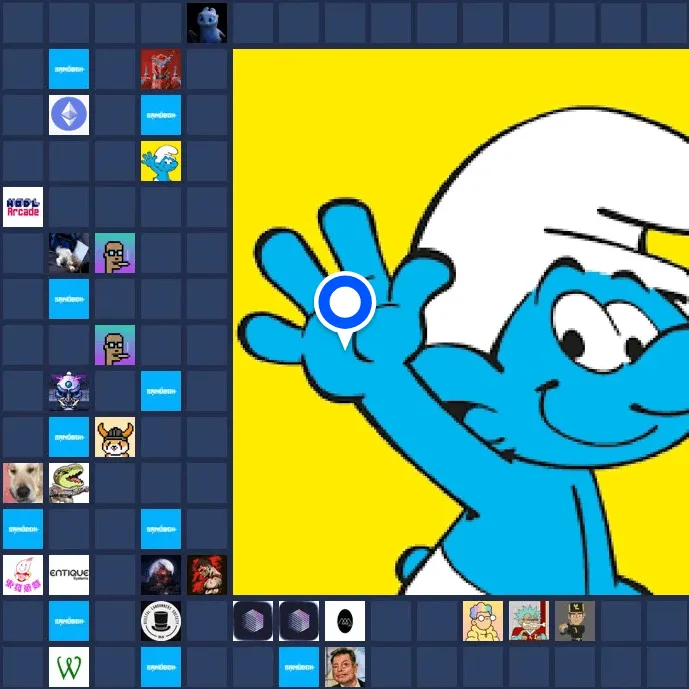Select the Ethereum logo land tile
This screenshot has width=689, height=689.
(x=69, y=115)
